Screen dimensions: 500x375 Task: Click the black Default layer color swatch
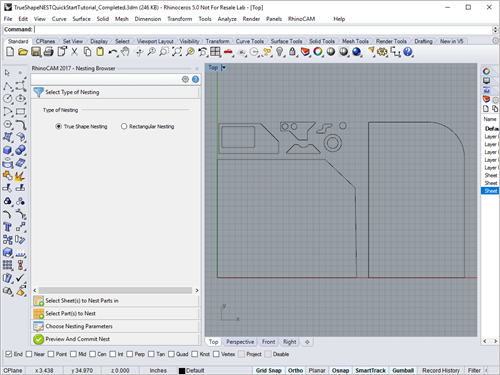click(182, 371)
